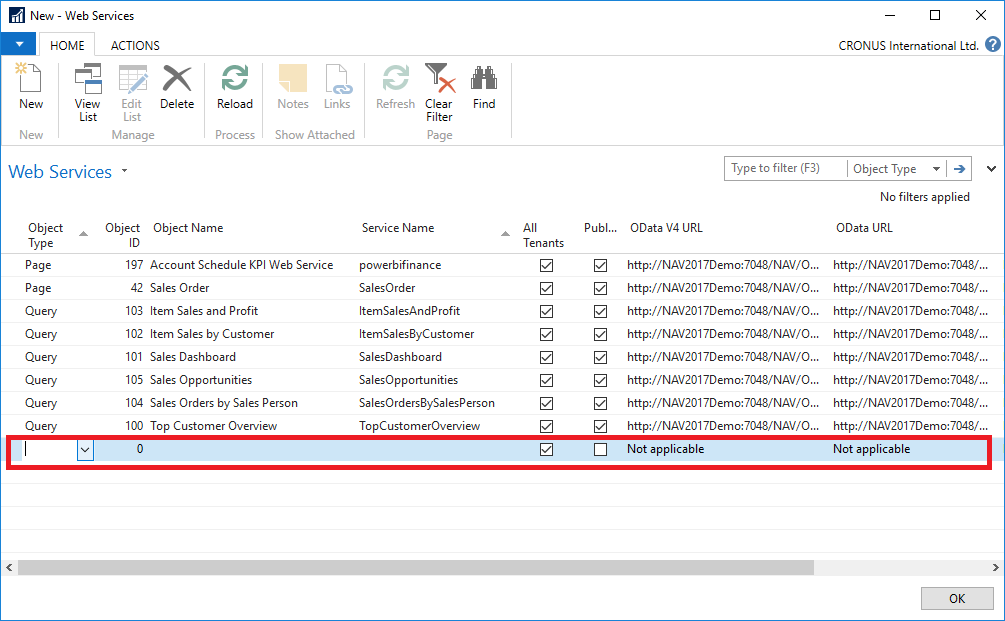Click the All Tenants column header

(x=543, y=235)
